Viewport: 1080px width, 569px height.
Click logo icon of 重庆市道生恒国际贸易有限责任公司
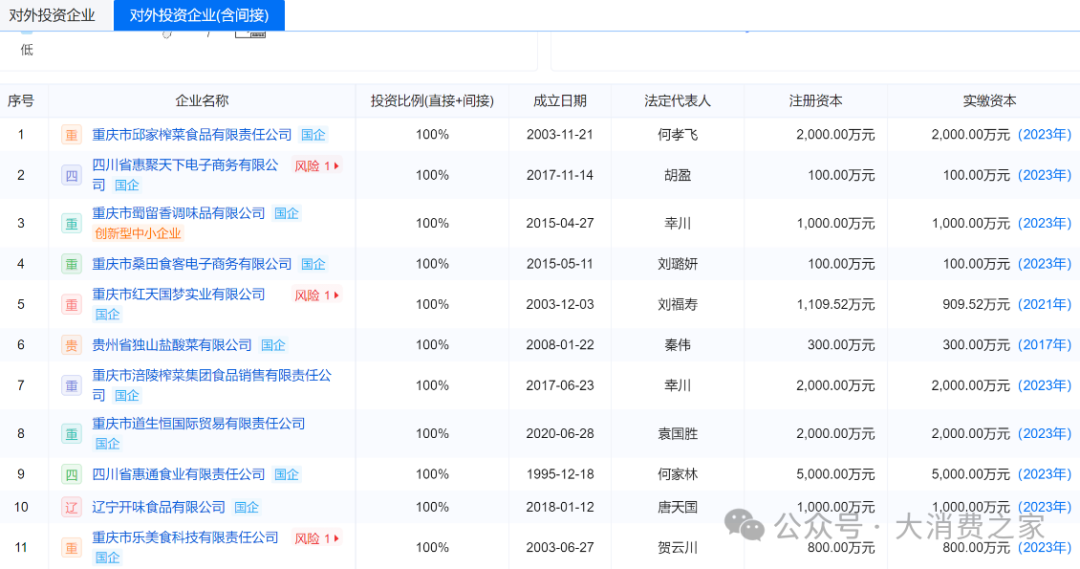point(71,434)
